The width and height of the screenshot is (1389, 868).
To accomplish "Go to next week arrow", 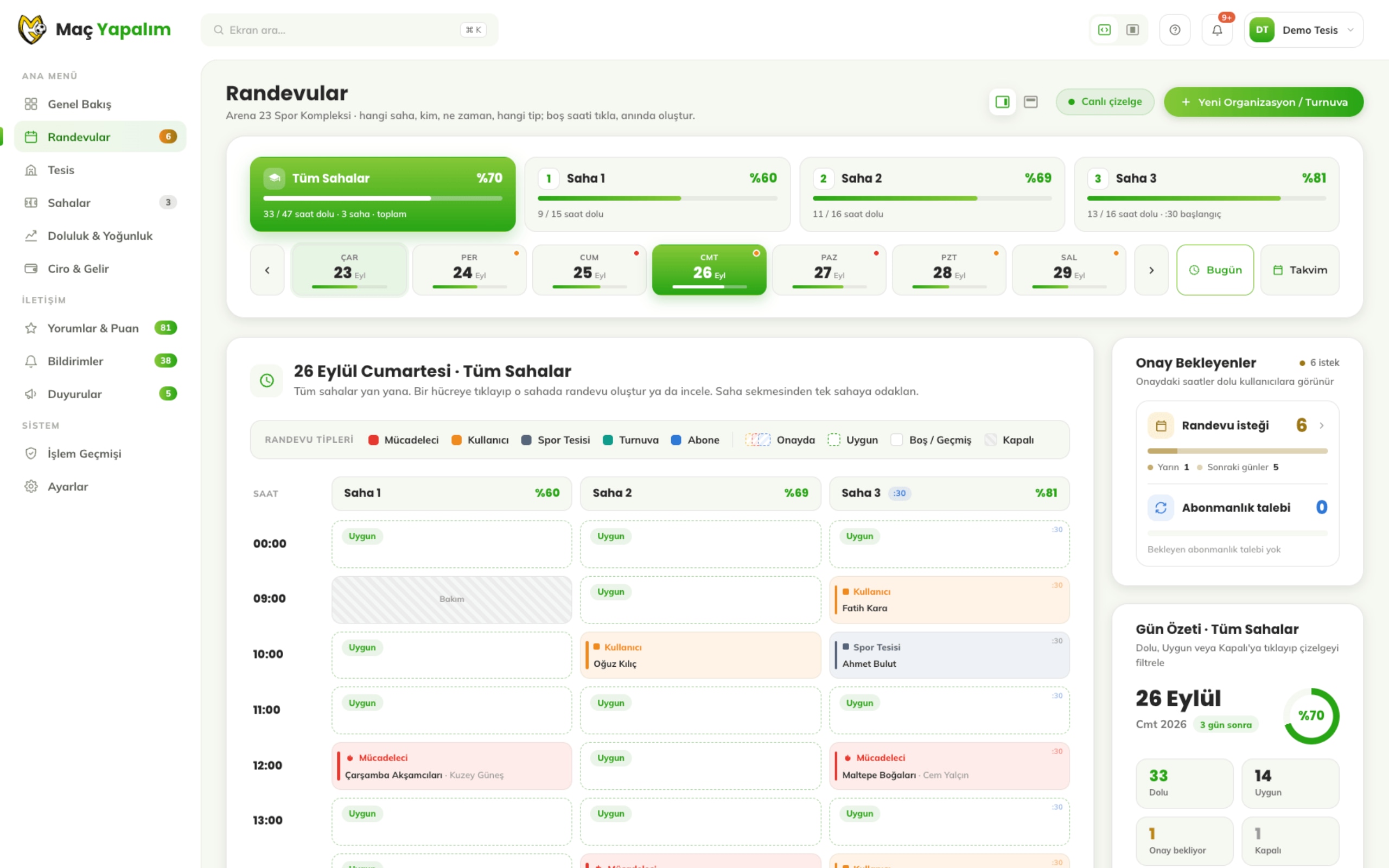I will click(x=1151, y=270).
